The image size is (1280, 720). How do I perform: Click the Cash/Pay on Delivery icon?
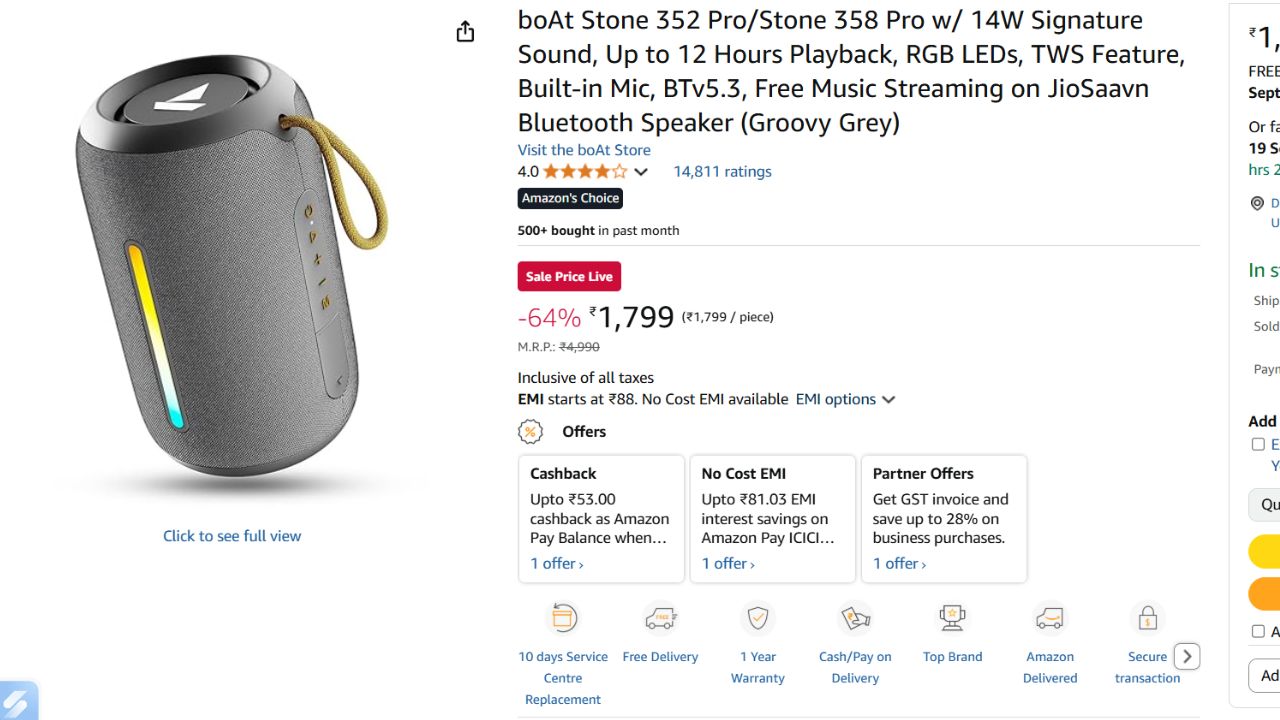pos(855,618)
